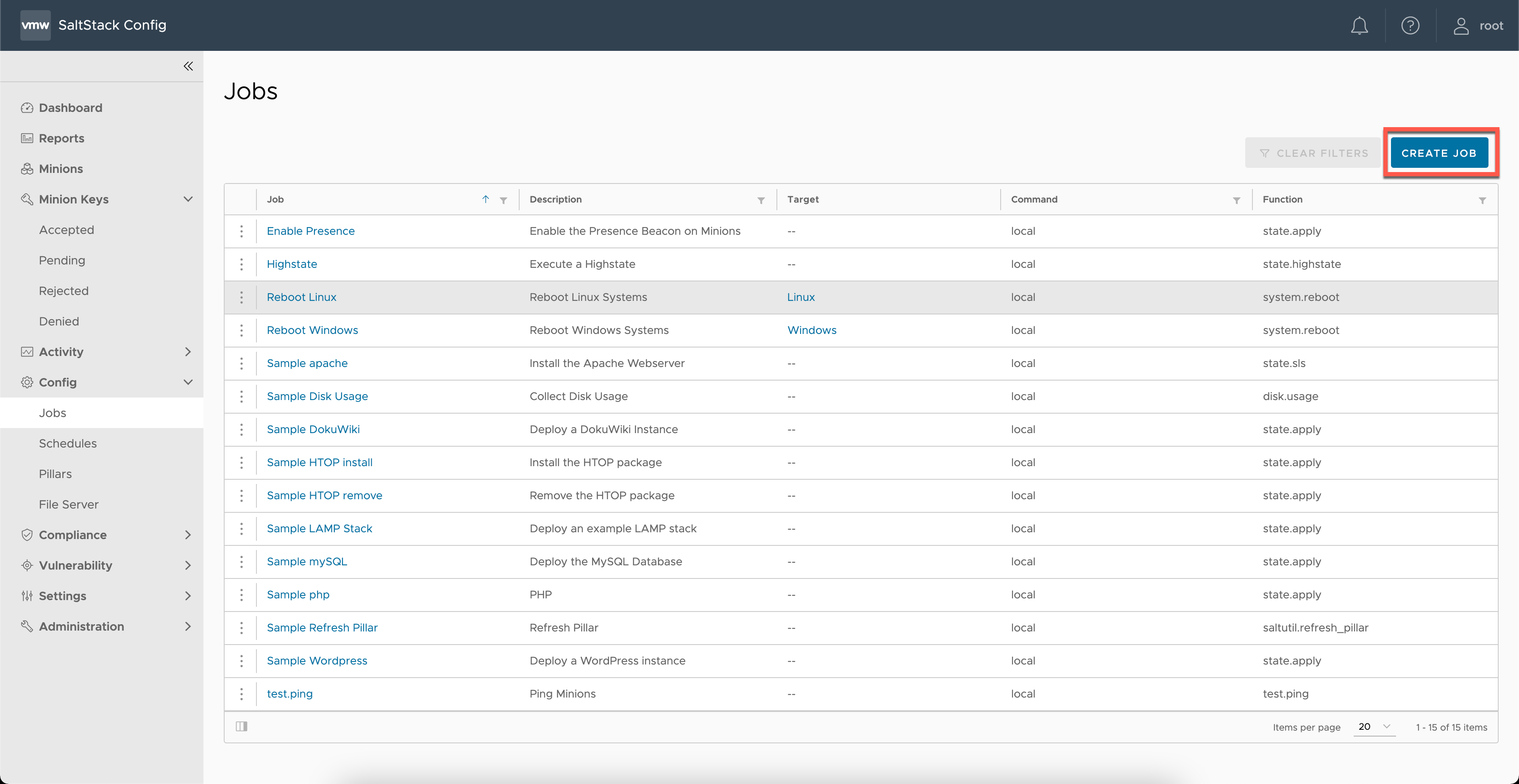Open the Highstate job
Viewport: 1519px width, 784px height.
click(292, 264)
